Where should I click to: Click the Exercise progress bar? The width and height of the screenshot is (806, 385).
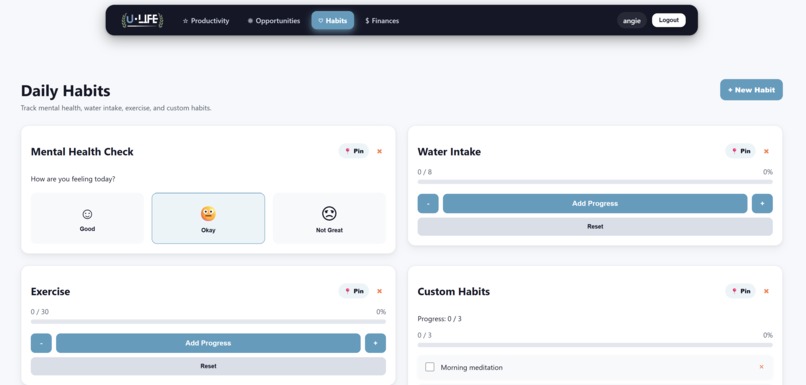(208, 322)
